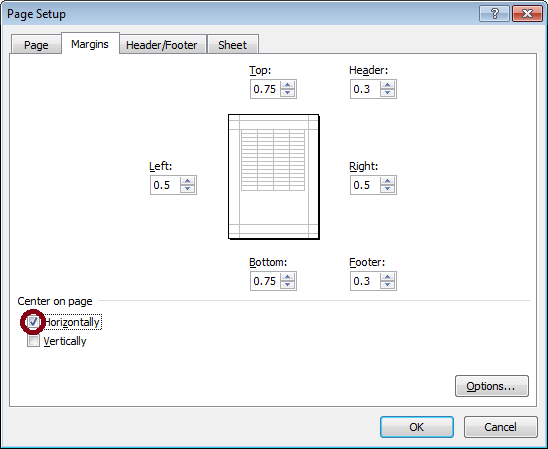This screenshot has width=548, height=449.
Task: Uncheck the Horizontally centering checkbox
Action: click(33, 322)
